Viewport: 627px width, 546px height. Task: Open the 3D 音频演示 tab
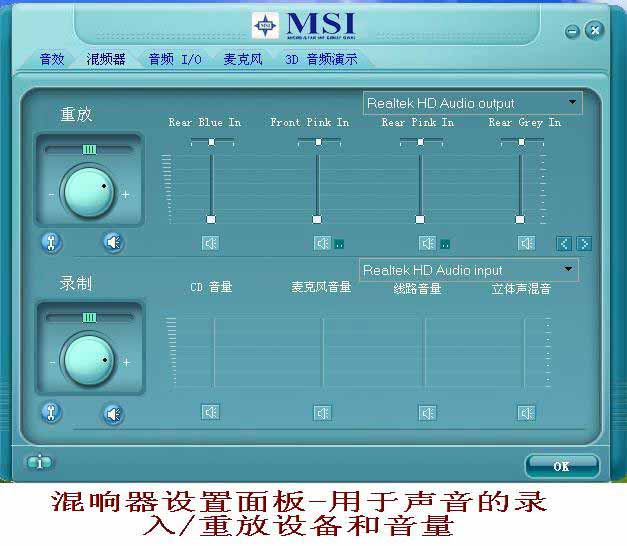pos(321,59)
